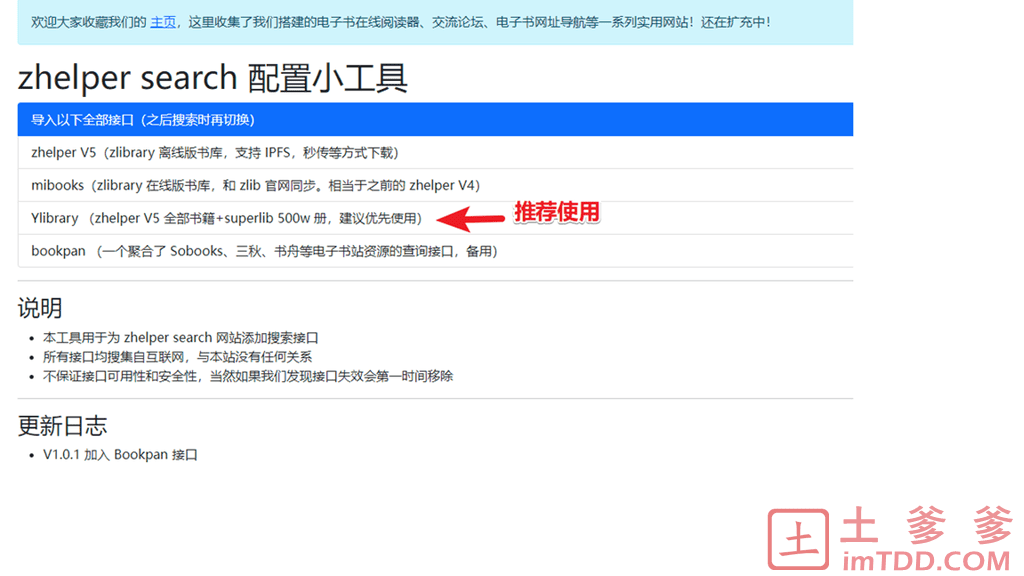
Task: Click text 所有接口均搜集自互联网，与本站没有任何关系
Action: tap(177, 357)
